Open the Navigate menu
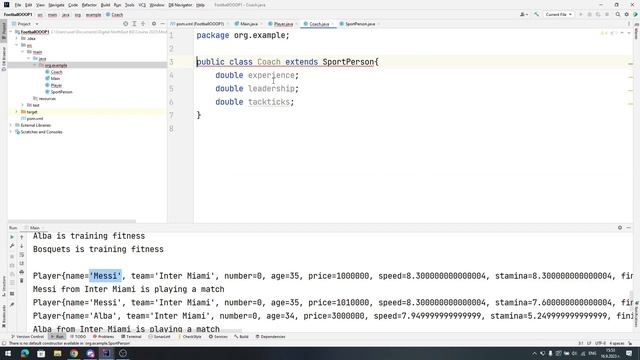The image size is (640, 360). (x=56, y=5)
